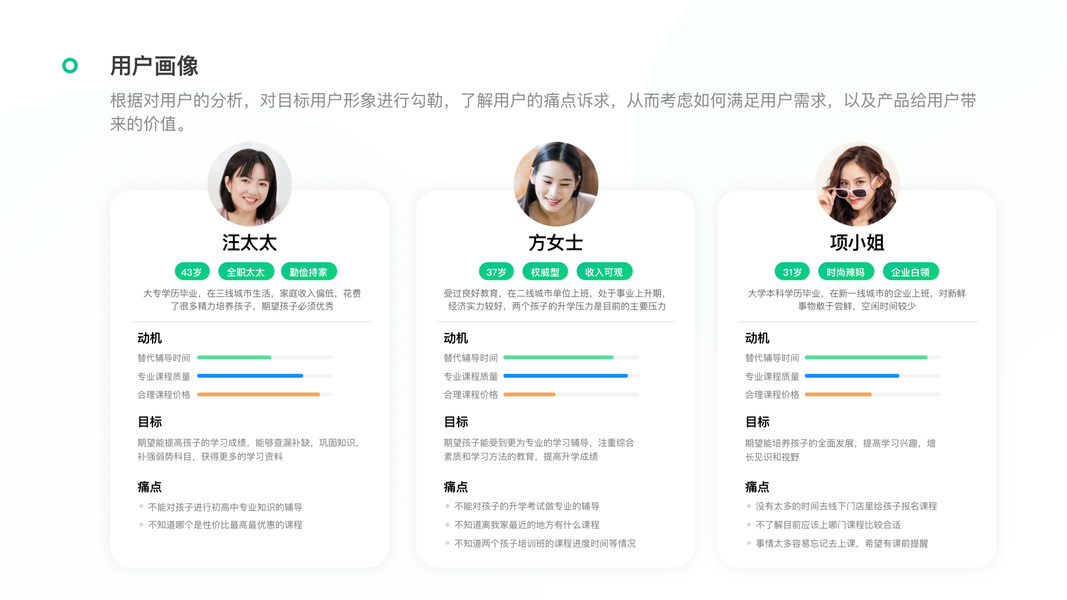Click 汪太太's orange 合理课程价格 bar

259,395
